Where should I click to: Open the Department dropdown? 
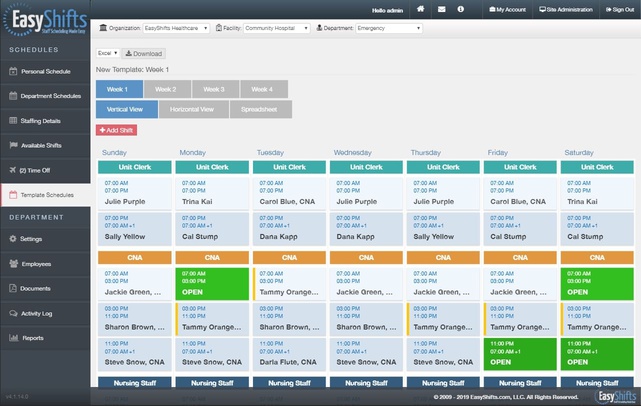point(388,29)
